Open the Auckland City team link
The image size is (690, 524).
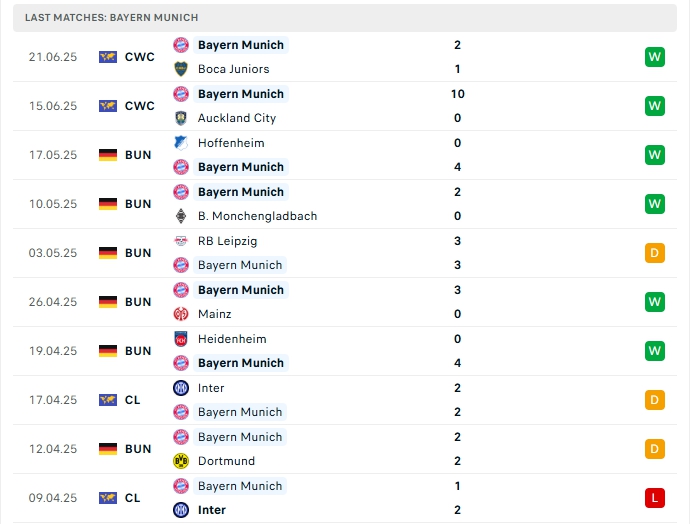pyautogui.click(x=237, y=118)
